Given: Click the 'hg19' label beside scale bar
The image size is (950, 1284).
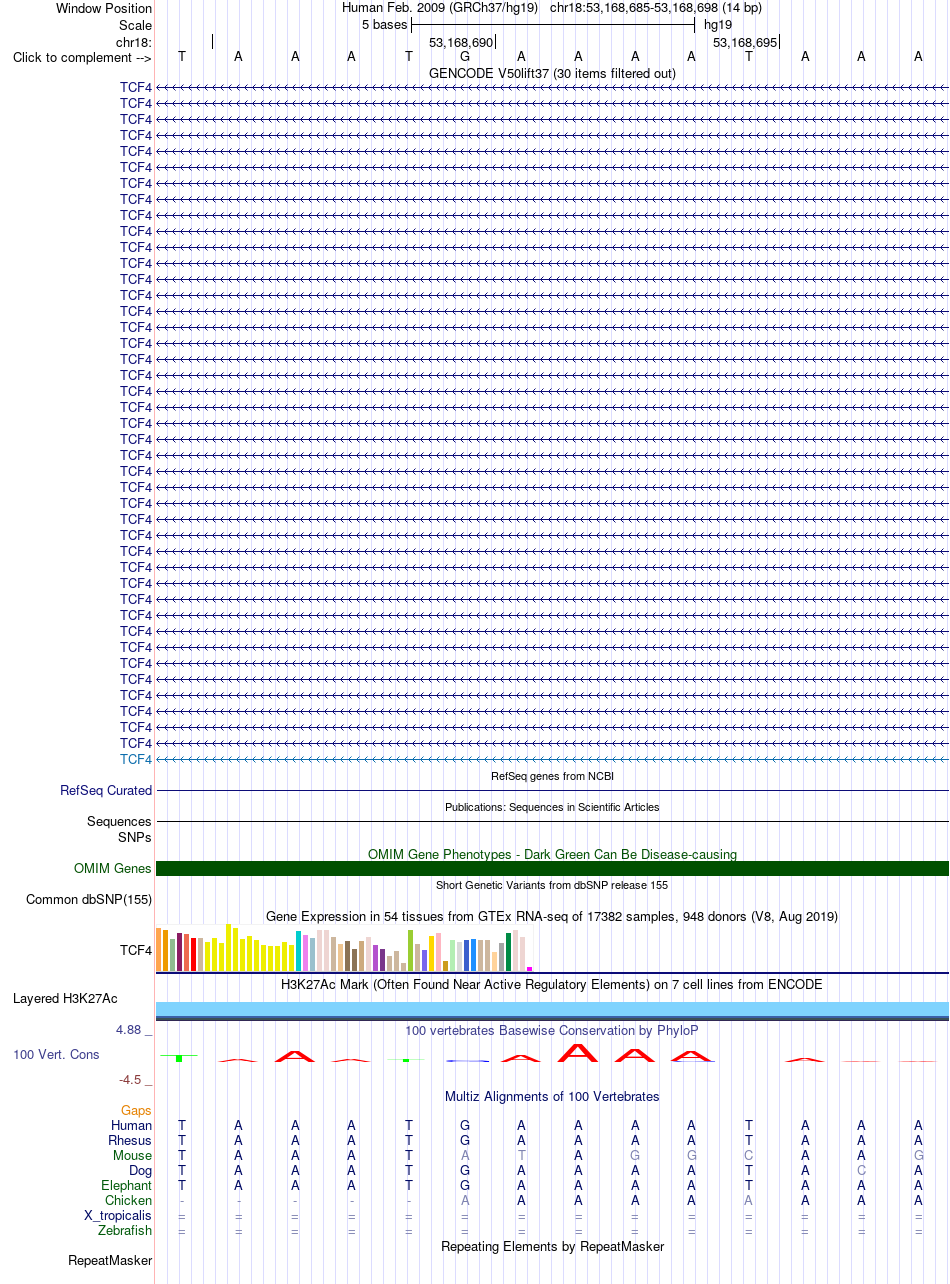Looking at the screenshot, I should tap(718, 25).
